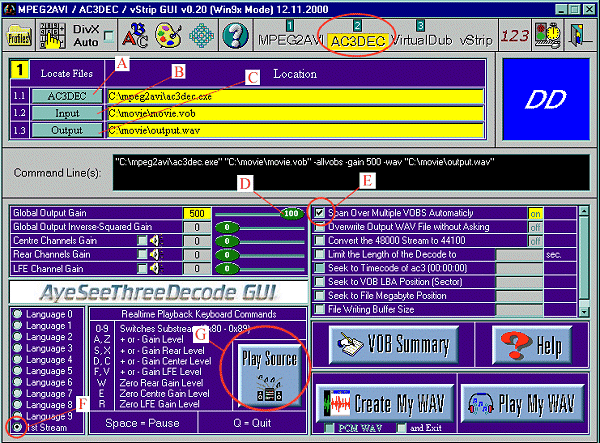Screen dimensions: 600x443
Task: Click the Command Line(s) text box
Action: (x=351, y=173)
